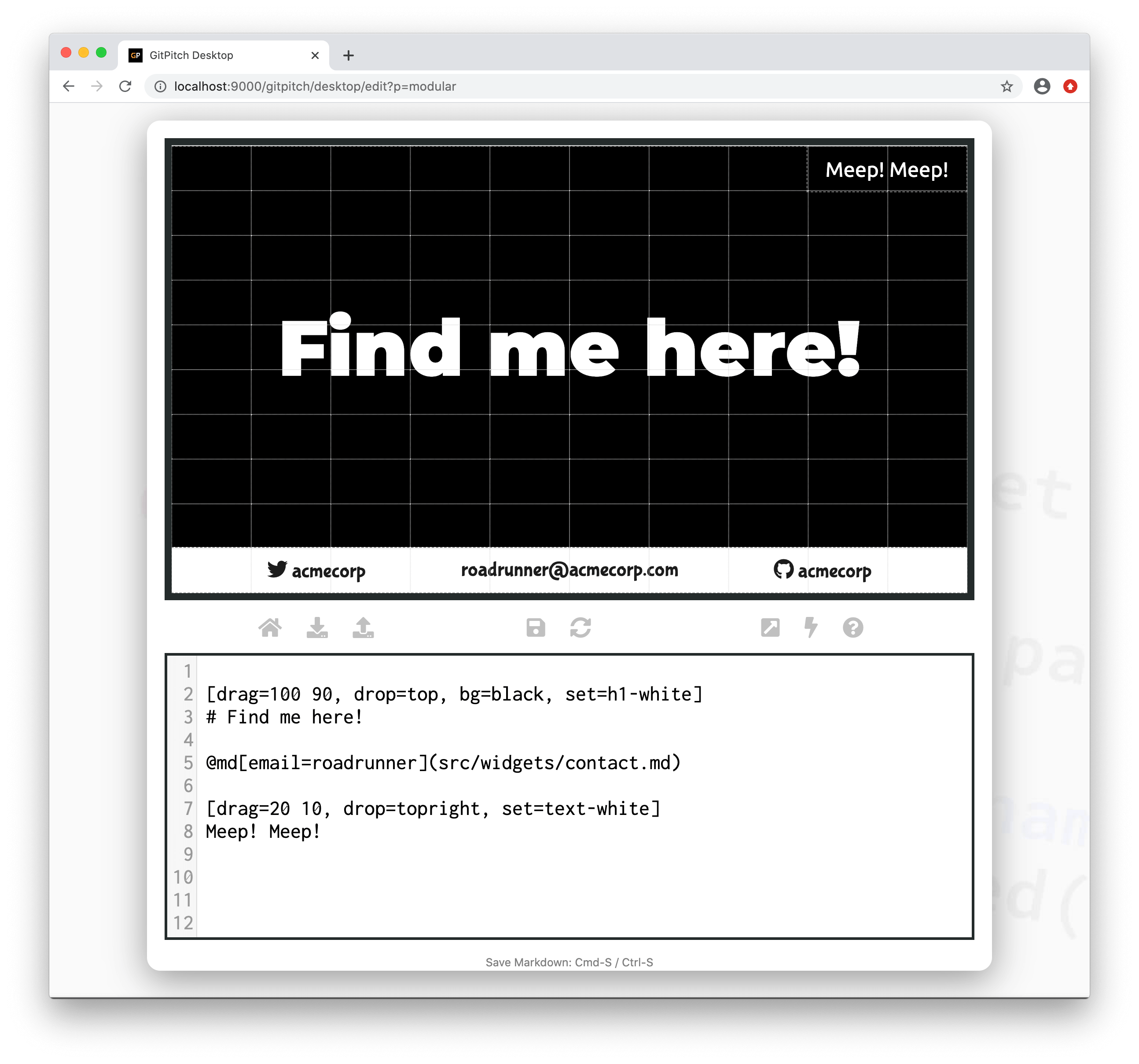Open the help question mark icon

852,627
